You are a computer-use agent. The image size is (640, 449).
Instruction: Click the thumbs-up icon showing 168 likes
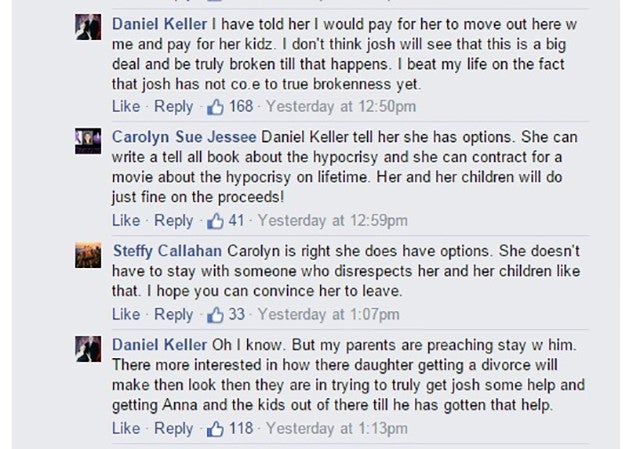215,106
